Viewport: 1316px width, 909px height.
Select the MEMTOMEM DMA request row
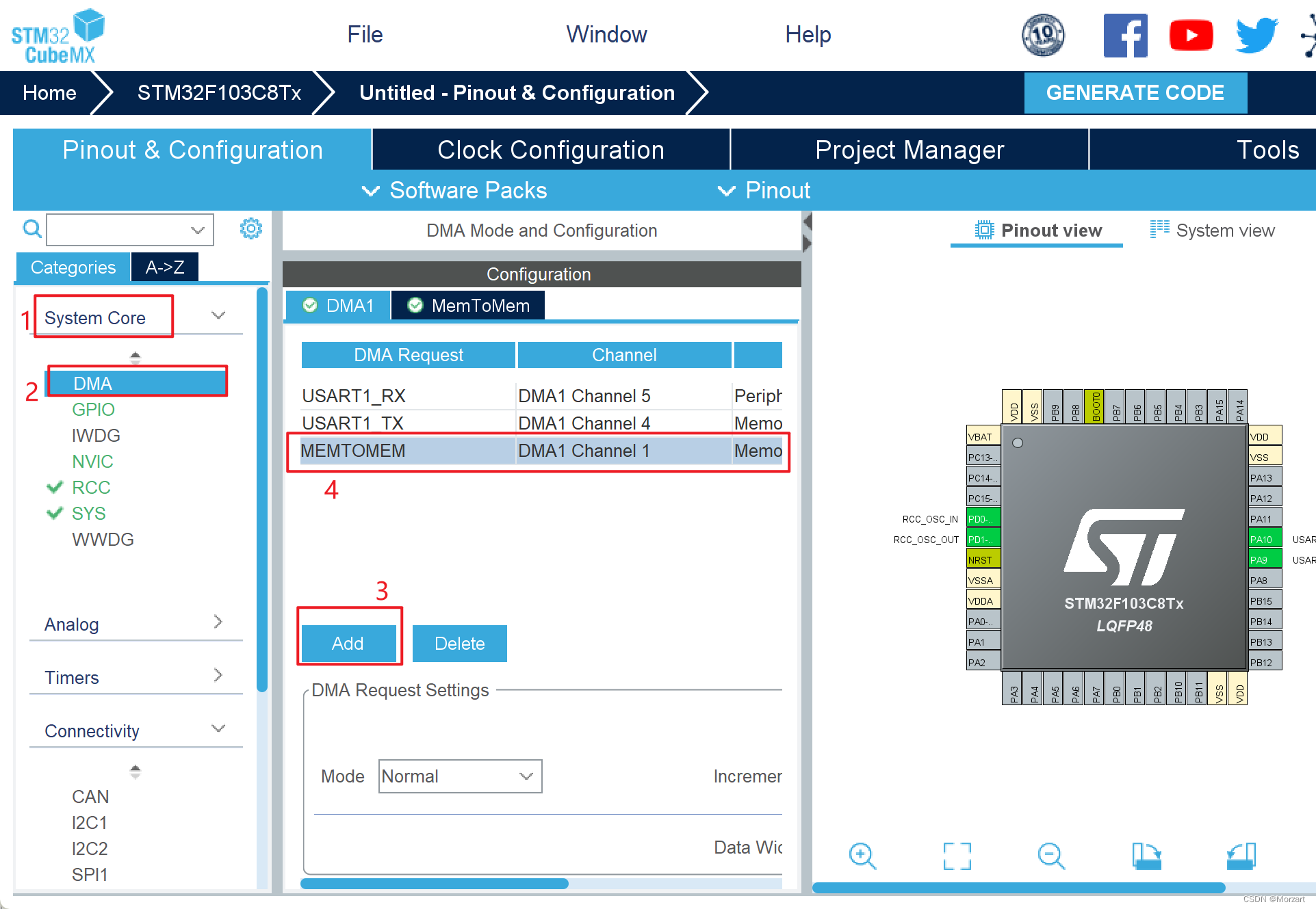[x=541, y=451]
